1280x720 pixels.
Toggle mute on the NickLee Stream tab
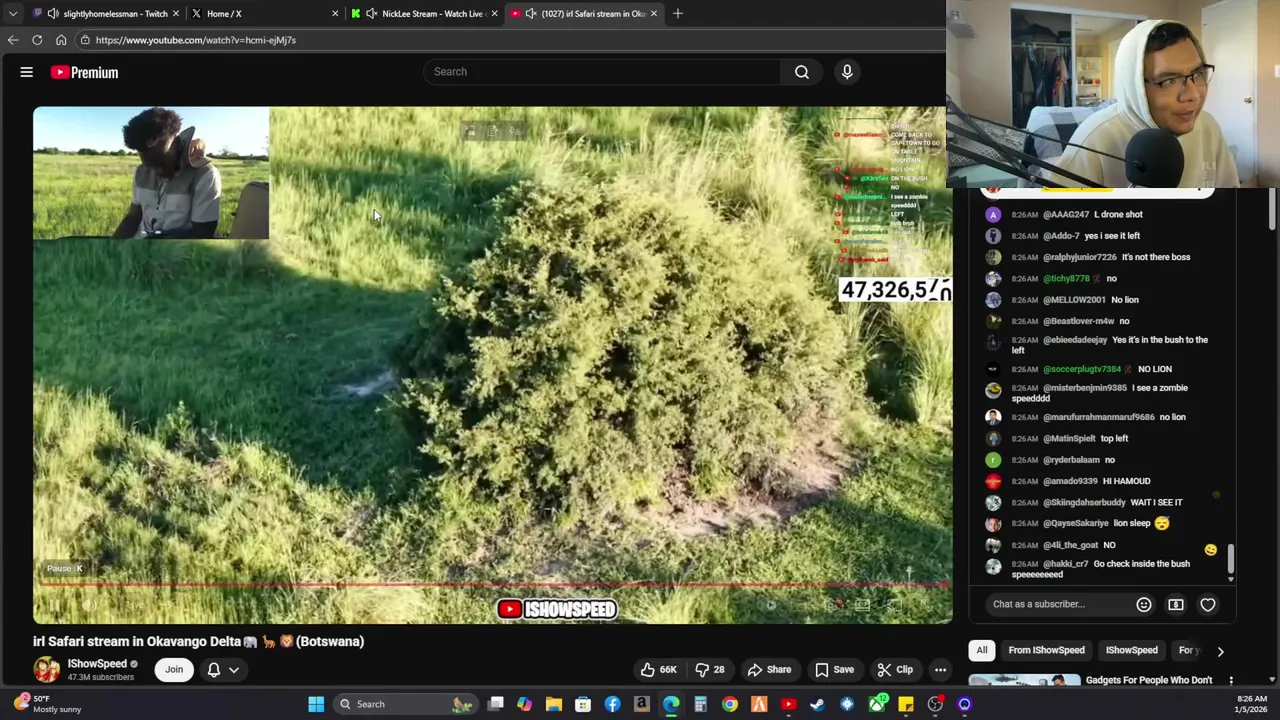(372, 14)
